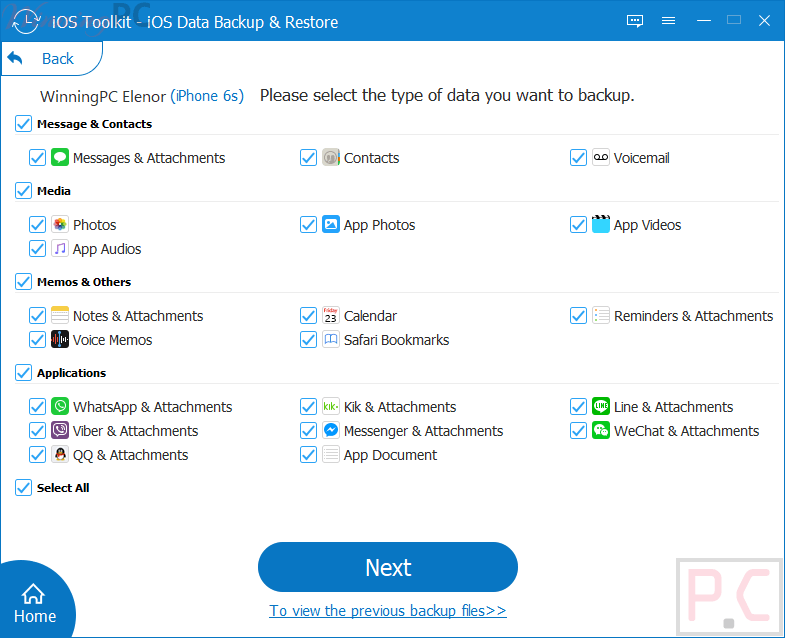Uncheck Kik & Attachments checkbox

(308, 406)
